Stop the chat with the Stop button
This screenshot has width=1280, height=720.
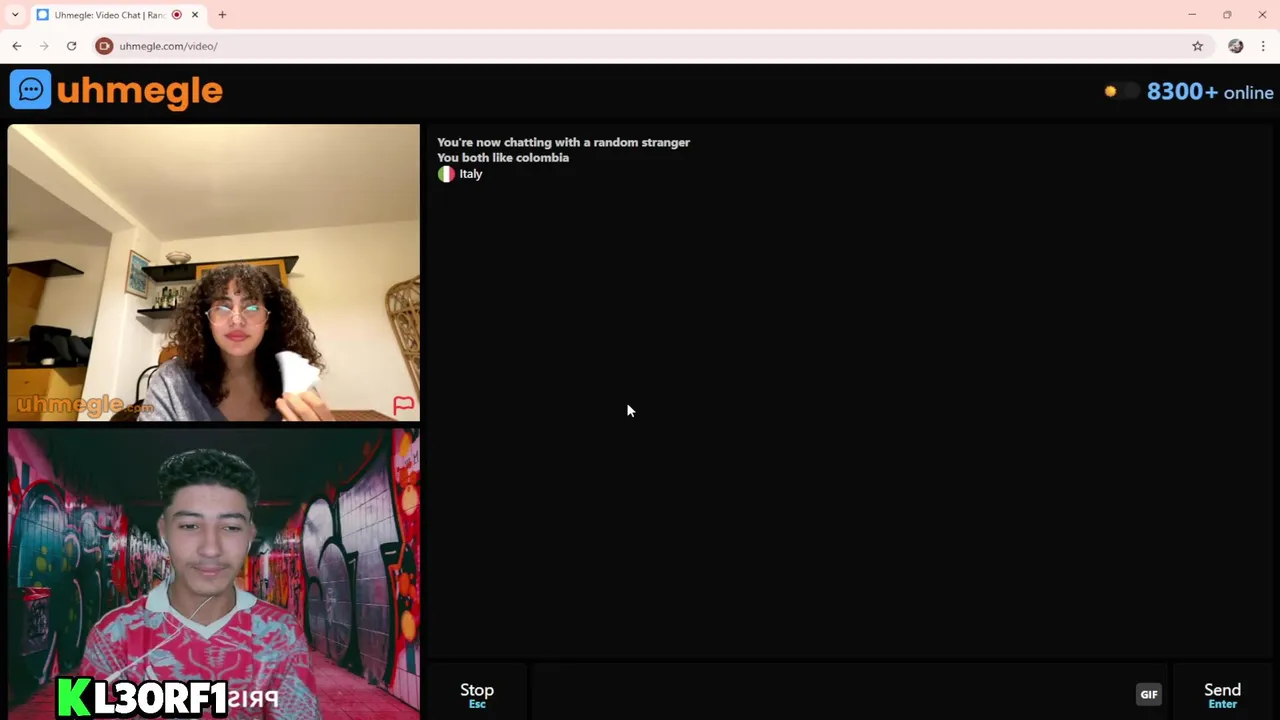[x=477, y=695]
